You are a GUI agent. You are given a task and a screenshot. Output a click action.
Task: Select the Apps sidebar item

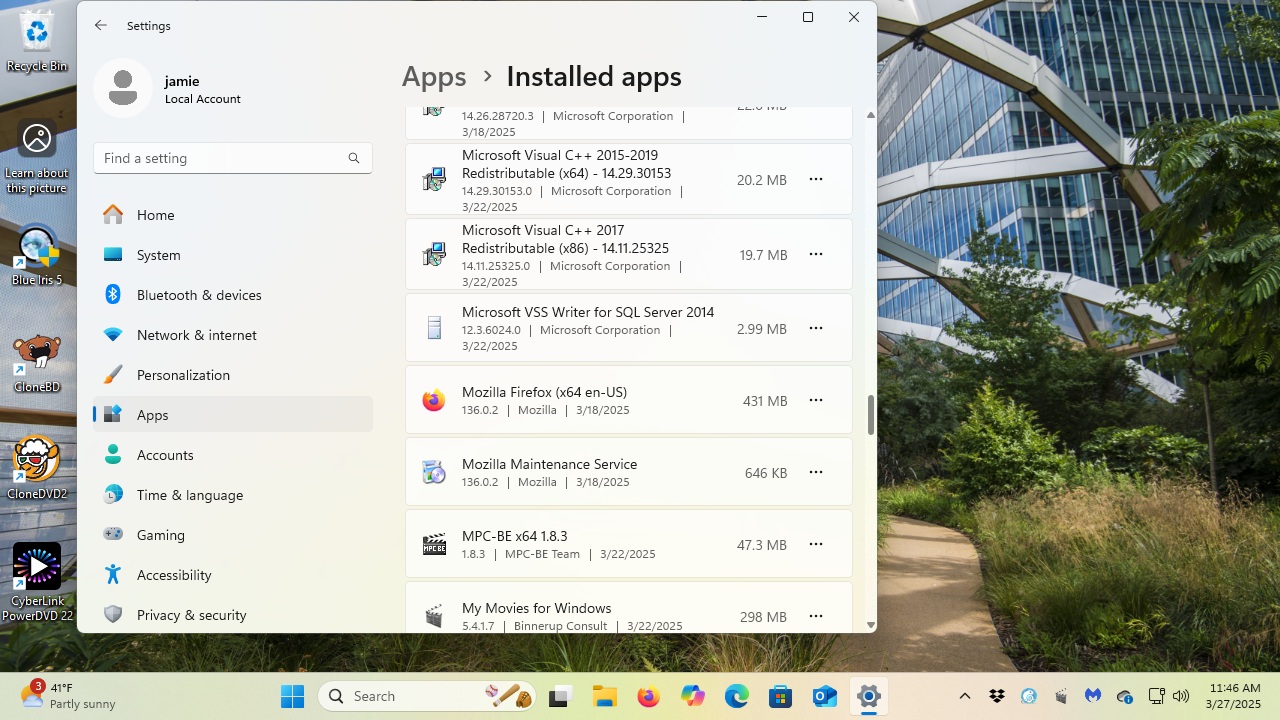coord(233,415)
